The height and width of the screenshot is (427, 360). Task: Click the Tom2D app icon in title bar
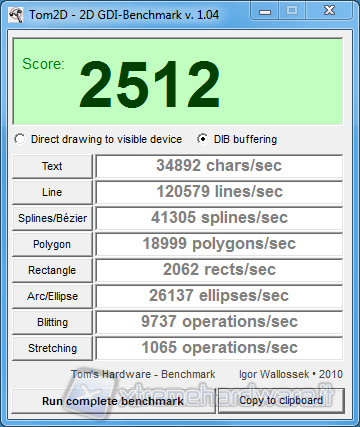click(x=15, y=15)
